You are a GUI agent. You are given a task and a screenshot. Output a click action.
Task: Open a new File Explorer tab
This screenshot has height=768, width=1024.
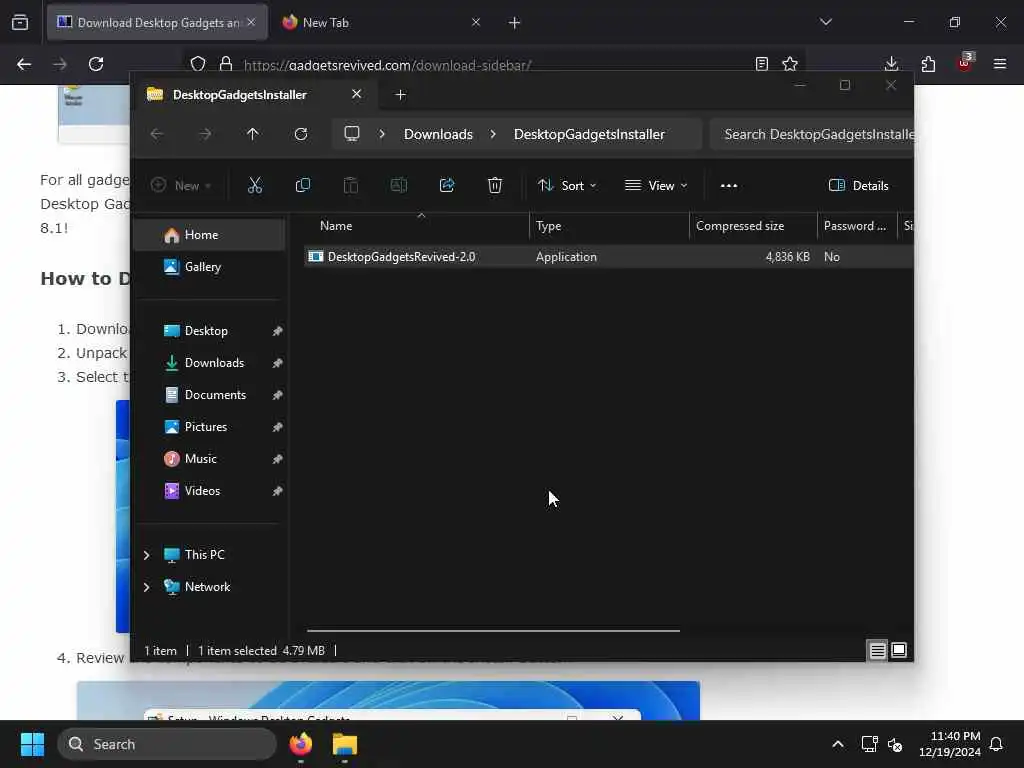(400, 95)
